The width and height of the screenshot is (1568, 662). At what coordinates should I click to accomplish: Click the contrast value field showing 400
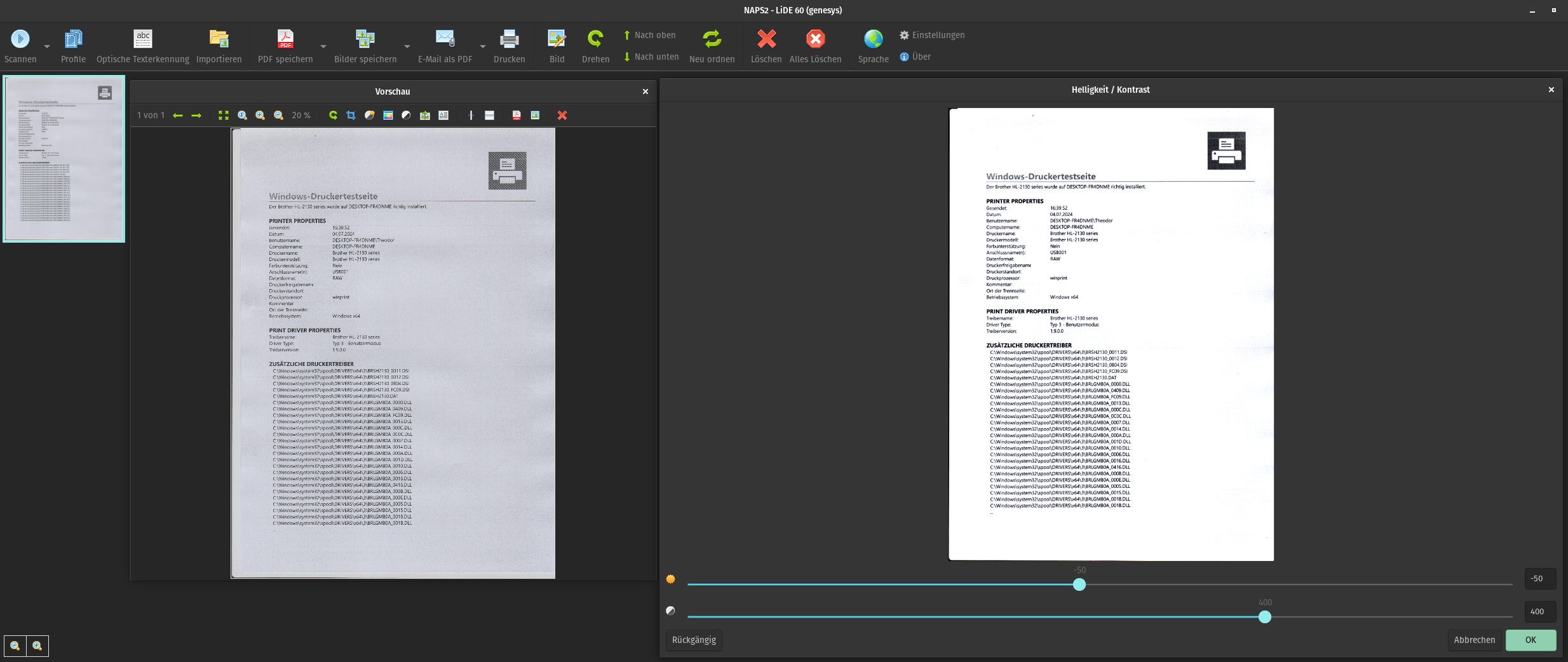pos(1540,612)
